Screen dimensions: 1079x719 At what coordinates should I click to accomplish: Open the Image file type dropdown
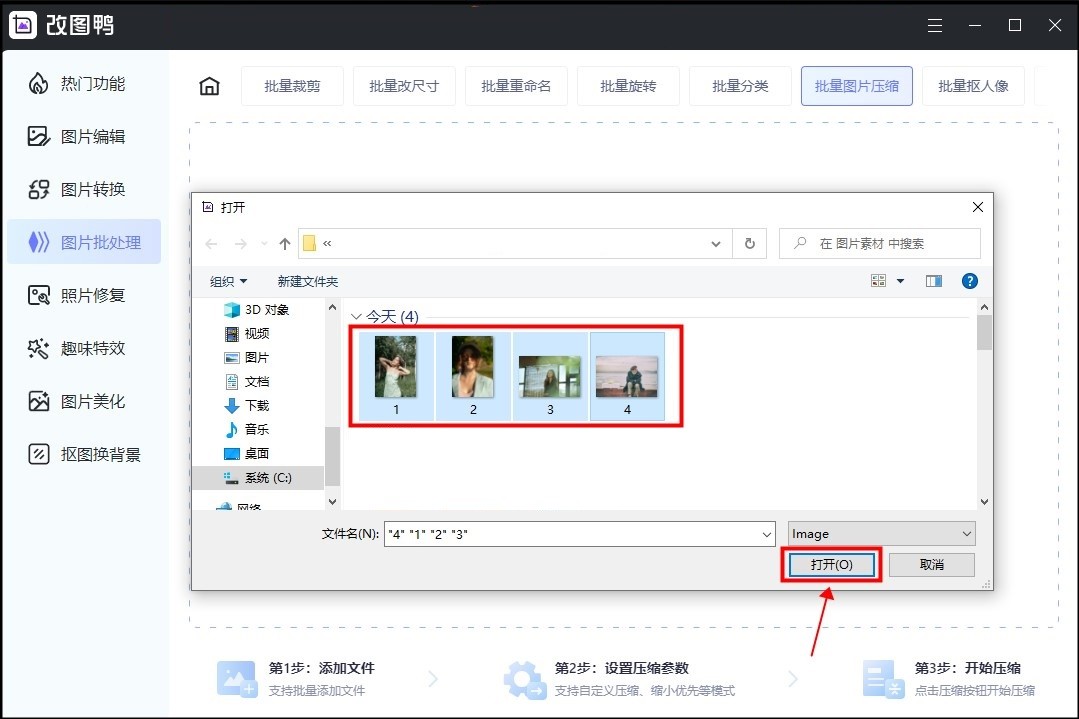[879, 533]
